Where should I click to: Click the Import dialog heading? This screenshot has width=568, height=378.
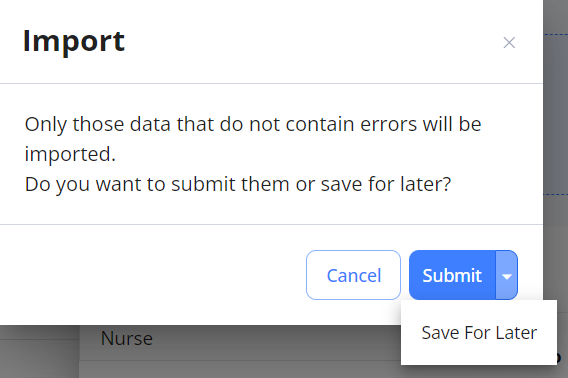click(74, 42)
